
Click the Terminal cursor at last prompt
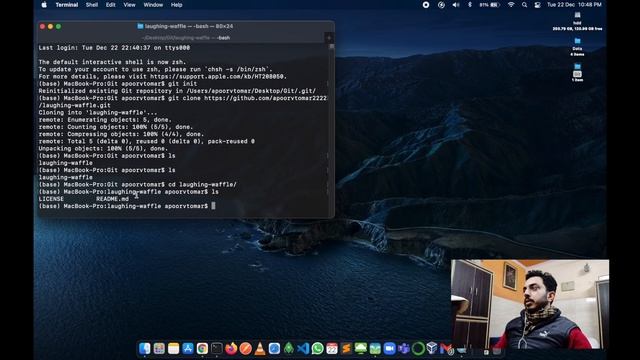tap(213, 206)
